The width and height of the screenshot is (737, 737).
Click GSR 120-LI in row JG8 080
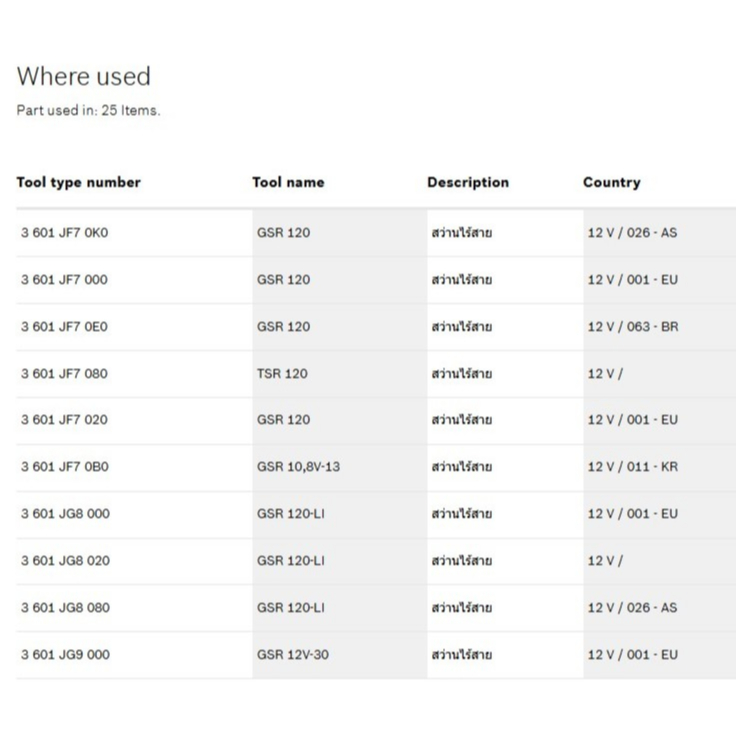pyautogui.click(x=290, y=608)
